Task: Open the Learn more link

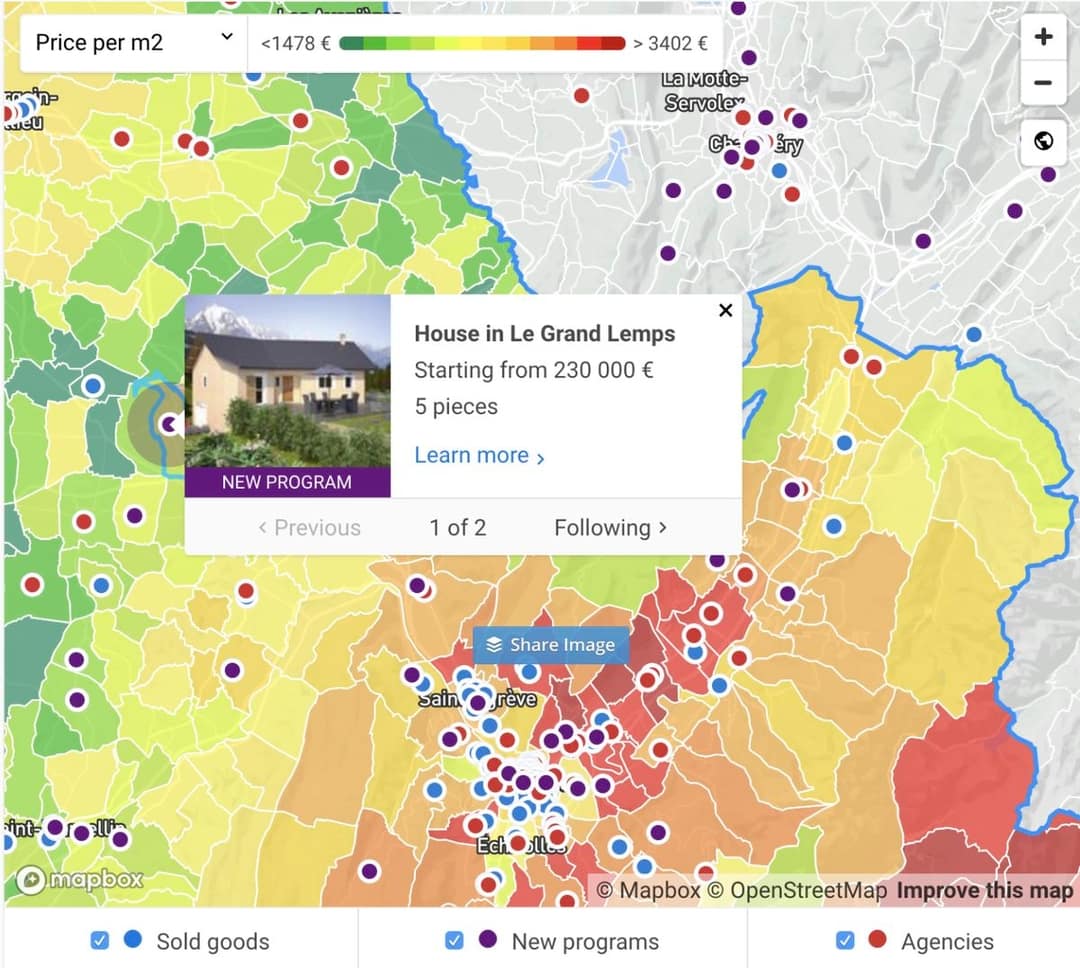Action: point(471,455)
